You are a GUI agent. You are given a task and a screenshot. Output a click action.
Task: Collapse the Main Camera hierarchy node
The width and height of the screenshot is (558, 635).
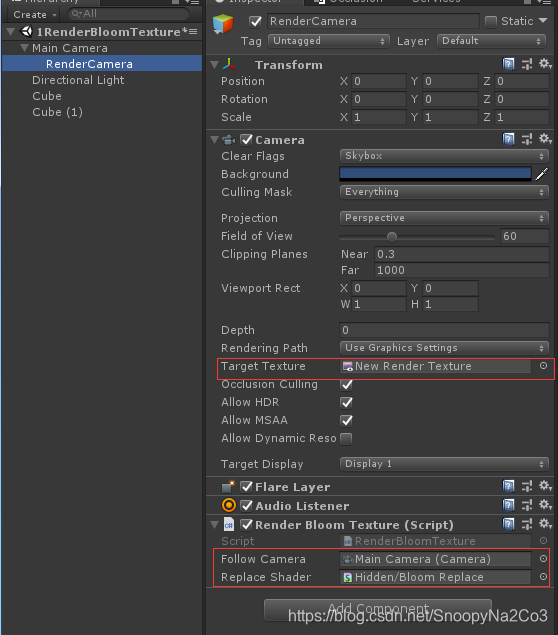pyautogui.click(x=25, y=48)
